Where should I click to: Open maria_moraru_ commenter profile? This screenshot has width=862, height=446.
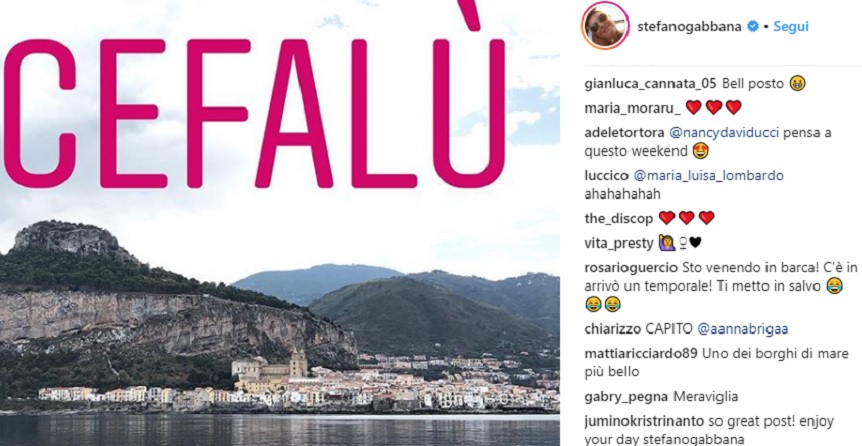coord(632,108)
